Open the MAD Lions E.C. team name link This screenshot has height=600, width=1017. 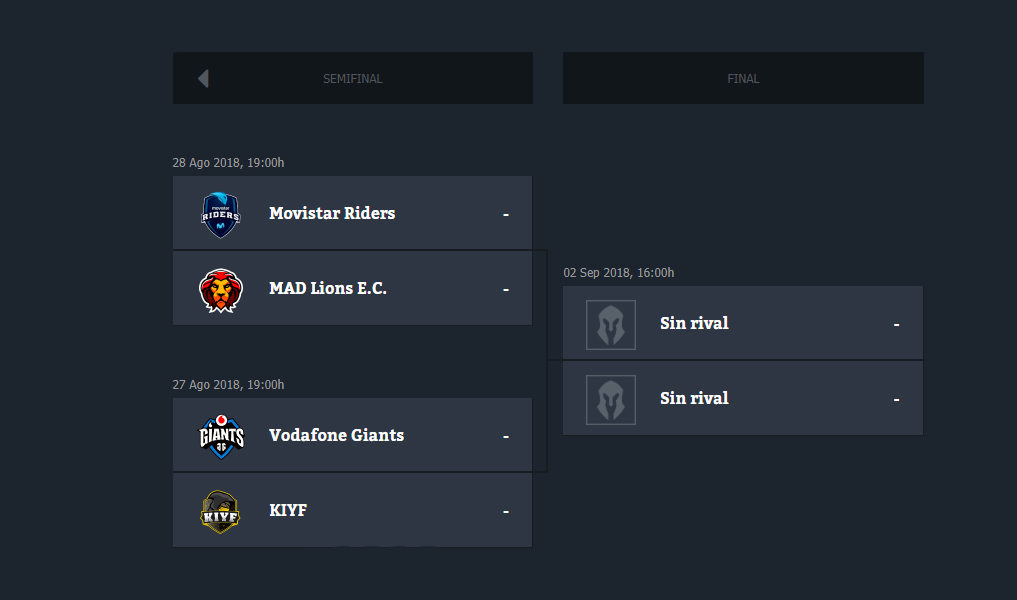(328, 288)
